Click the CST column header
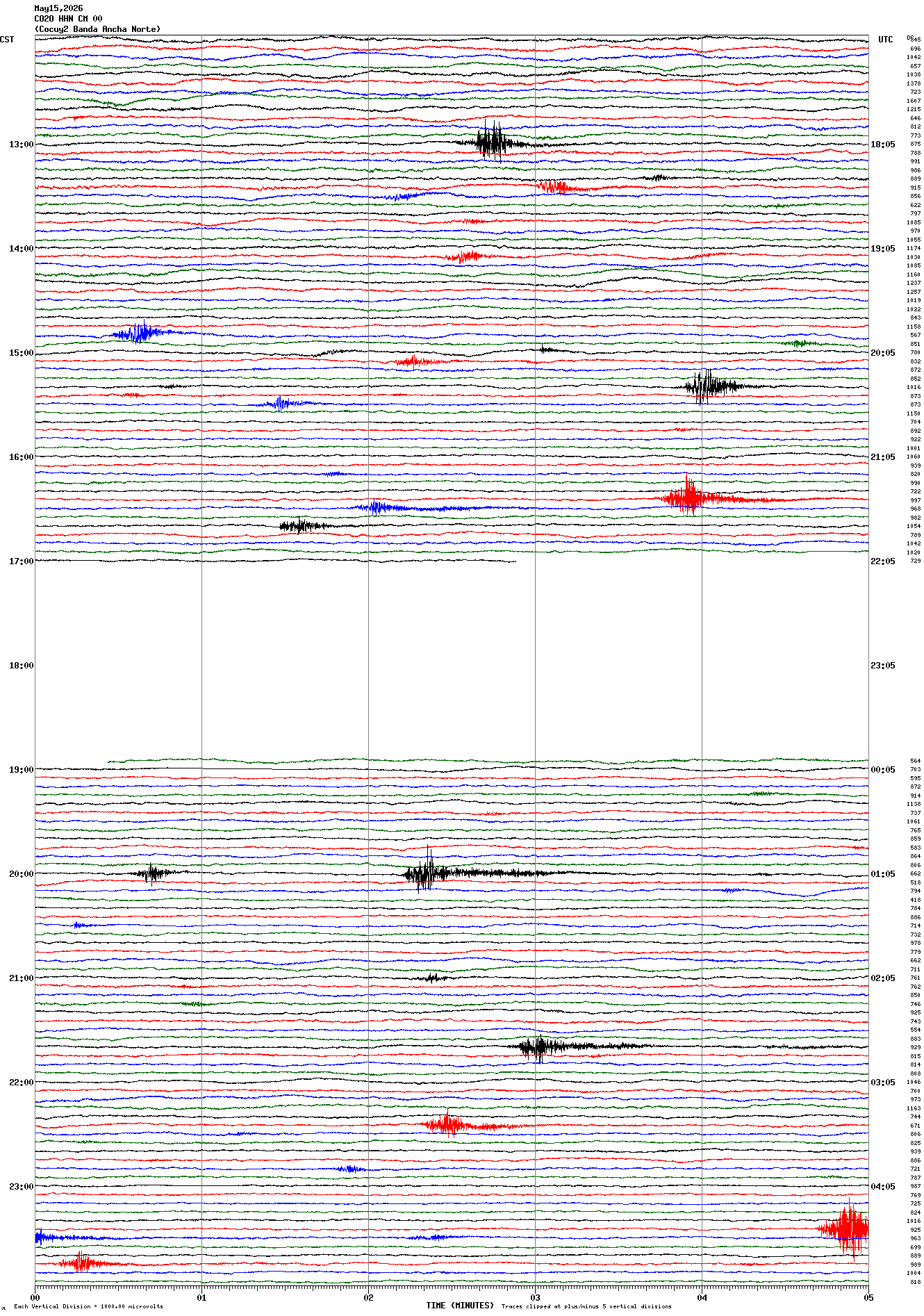 tap(7, 40)
